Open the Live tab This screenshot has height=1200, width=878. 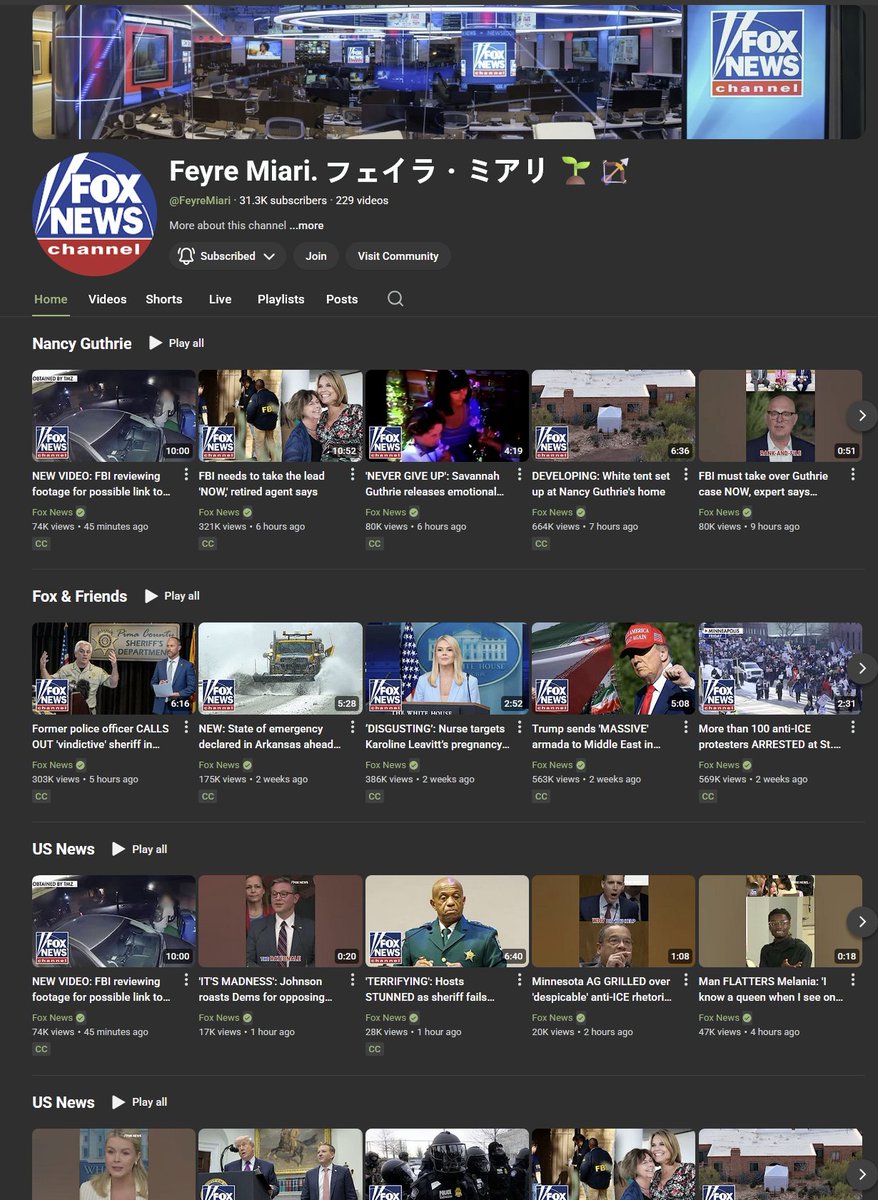[x=220, y=299]
